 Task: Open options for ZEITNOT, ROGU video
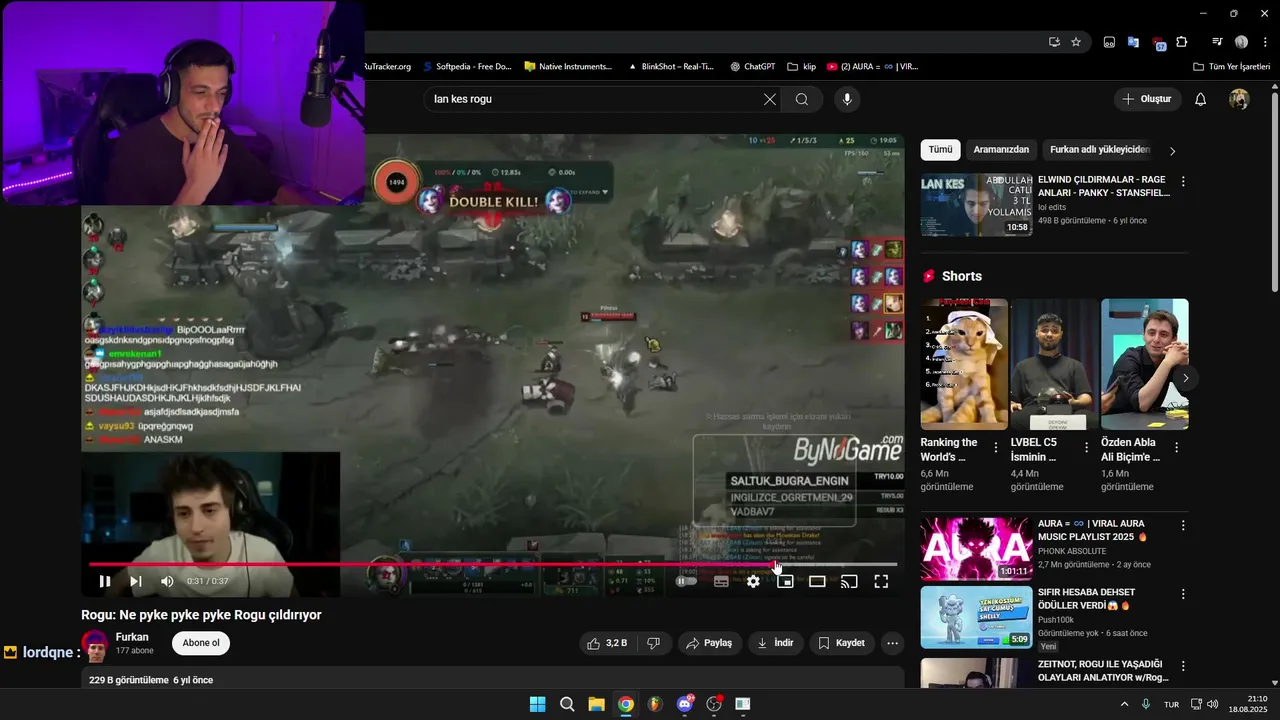click(1183, 665)
